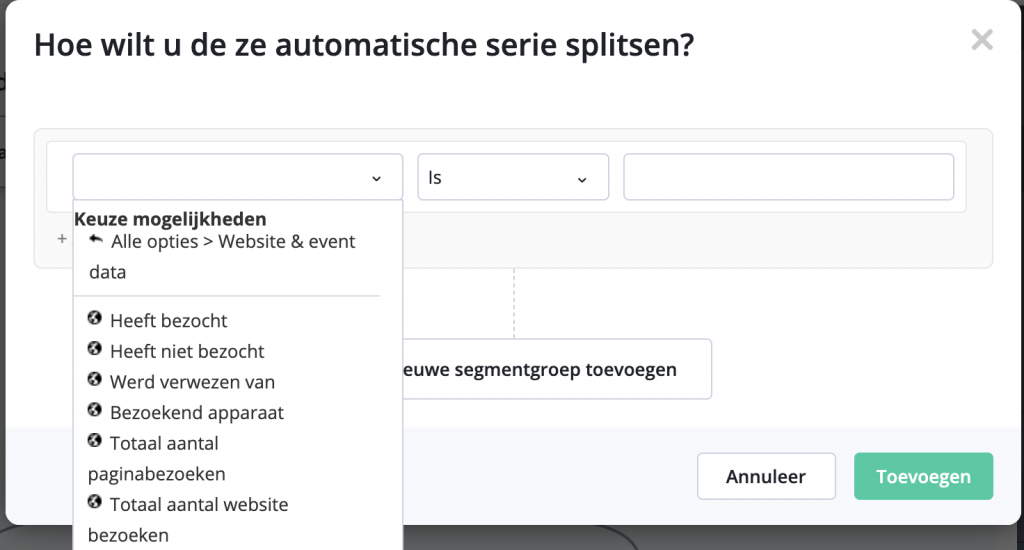This screenshot has width=1024, height=550.
Task: Click globe icon beside Bezoekend apparaat
Action: (x=95, y=410)
